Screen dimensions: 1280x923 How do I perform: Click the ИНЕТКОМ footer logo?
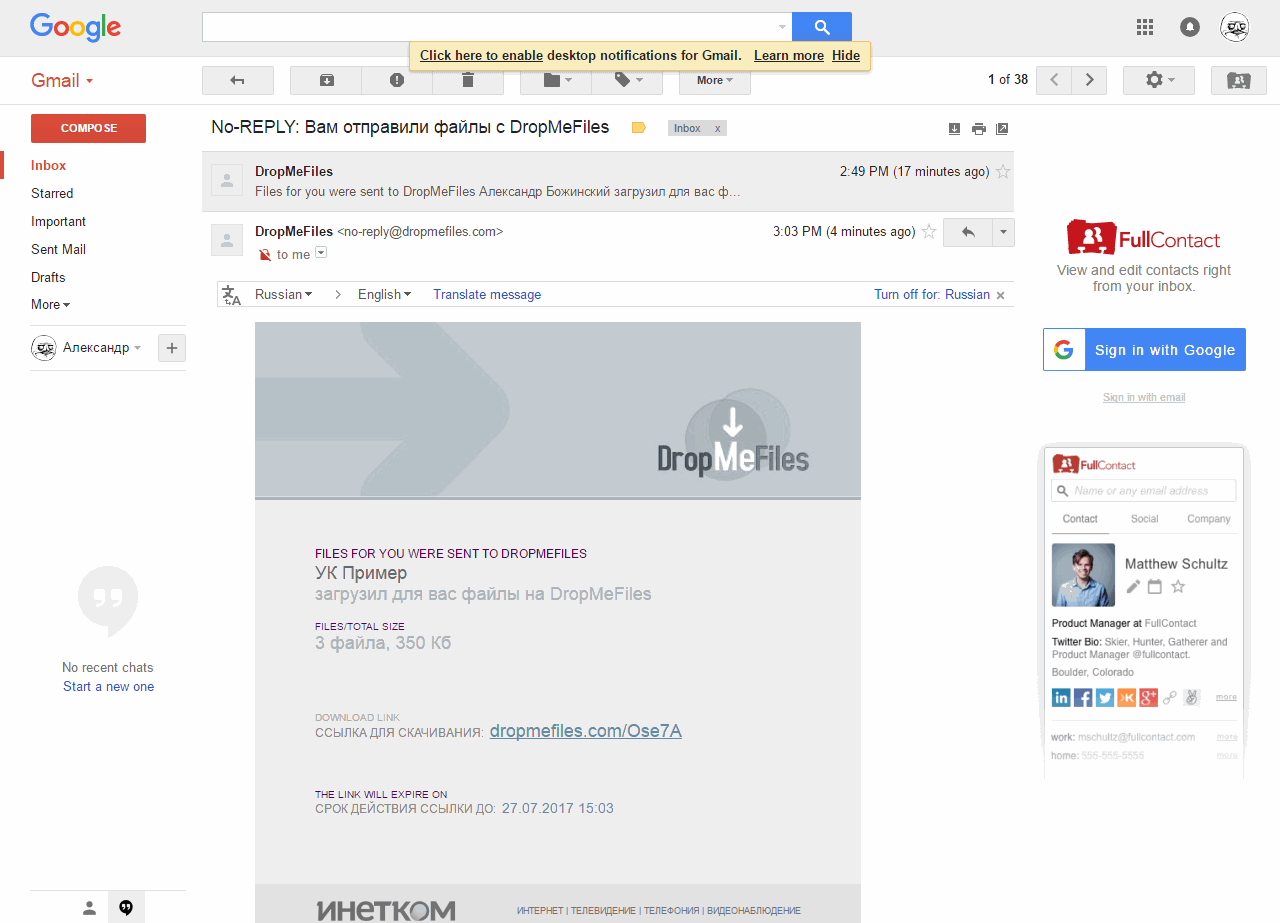pyautogui.click(x=386, y=910)
